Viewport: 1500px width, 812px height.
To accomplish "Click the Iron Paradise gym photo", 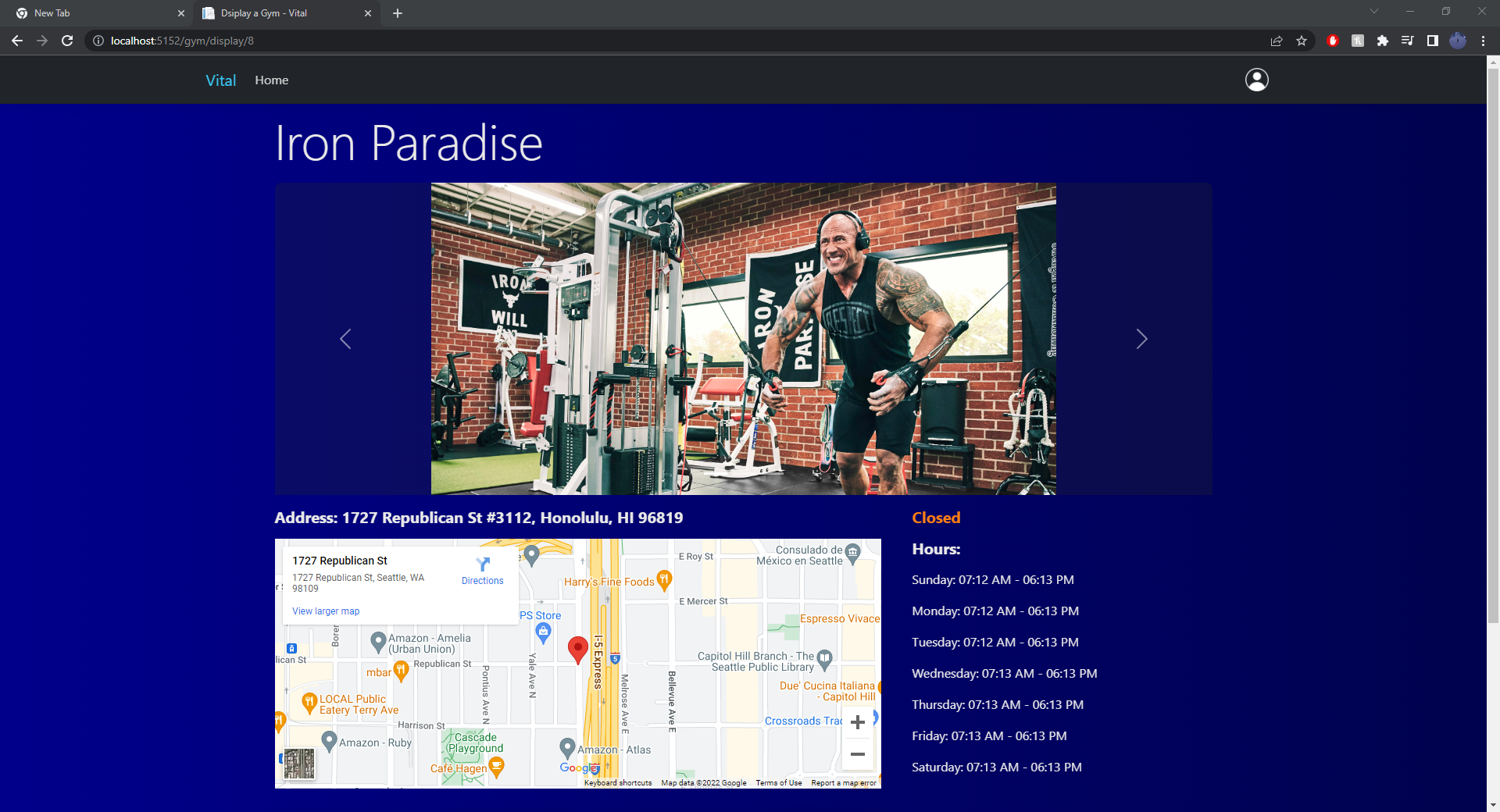I will [x=742, y=338].
